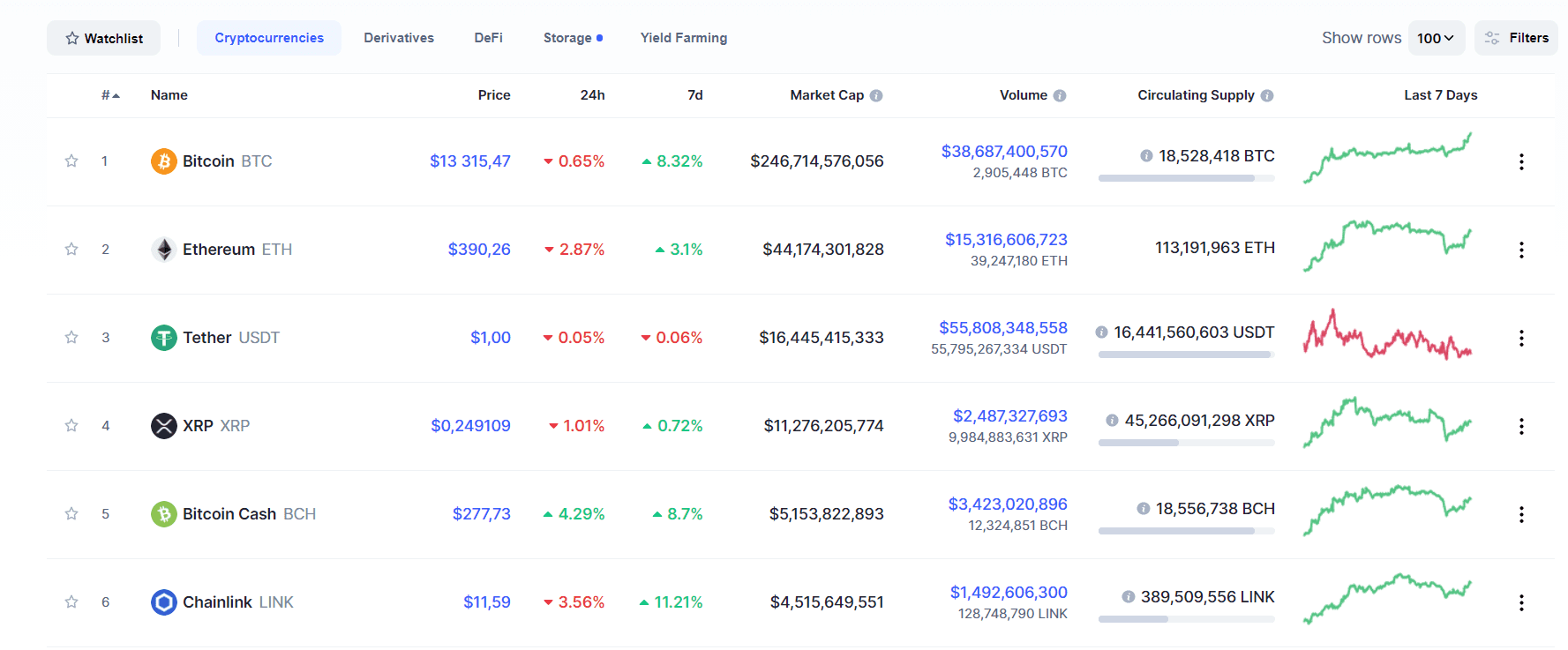Click Bitcoin price $13 315,47

(x=470, y=161)
